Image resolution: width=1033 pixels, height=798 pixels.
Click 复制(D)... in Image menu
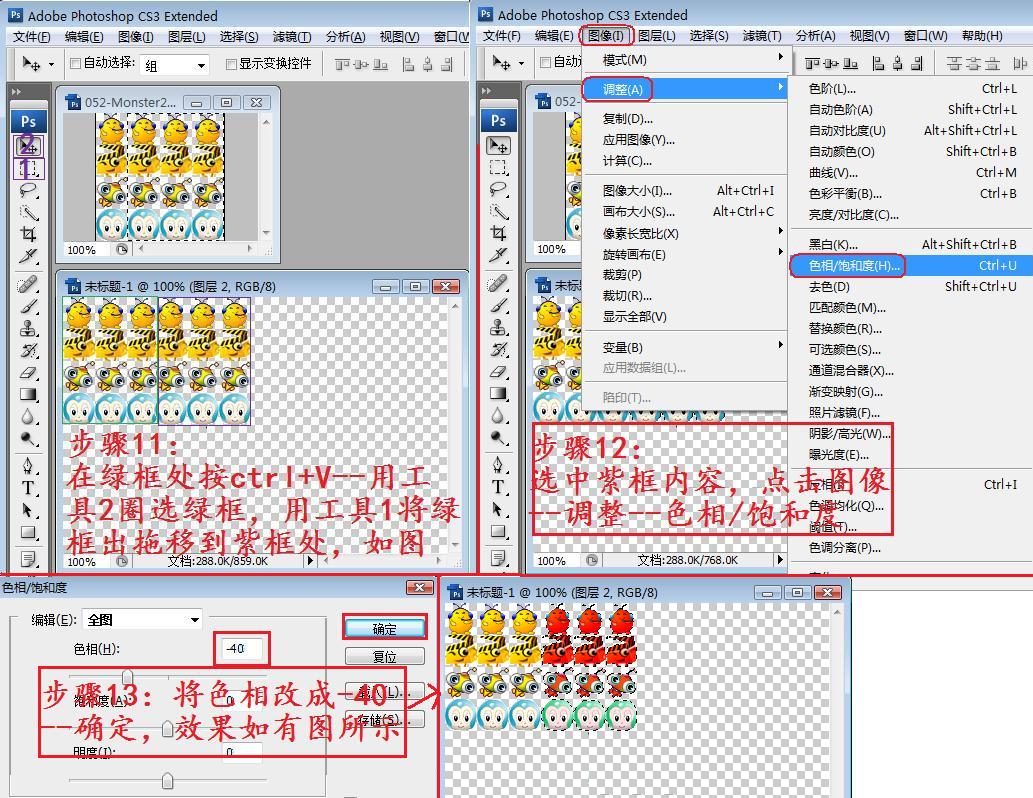(x=685, y=119)
